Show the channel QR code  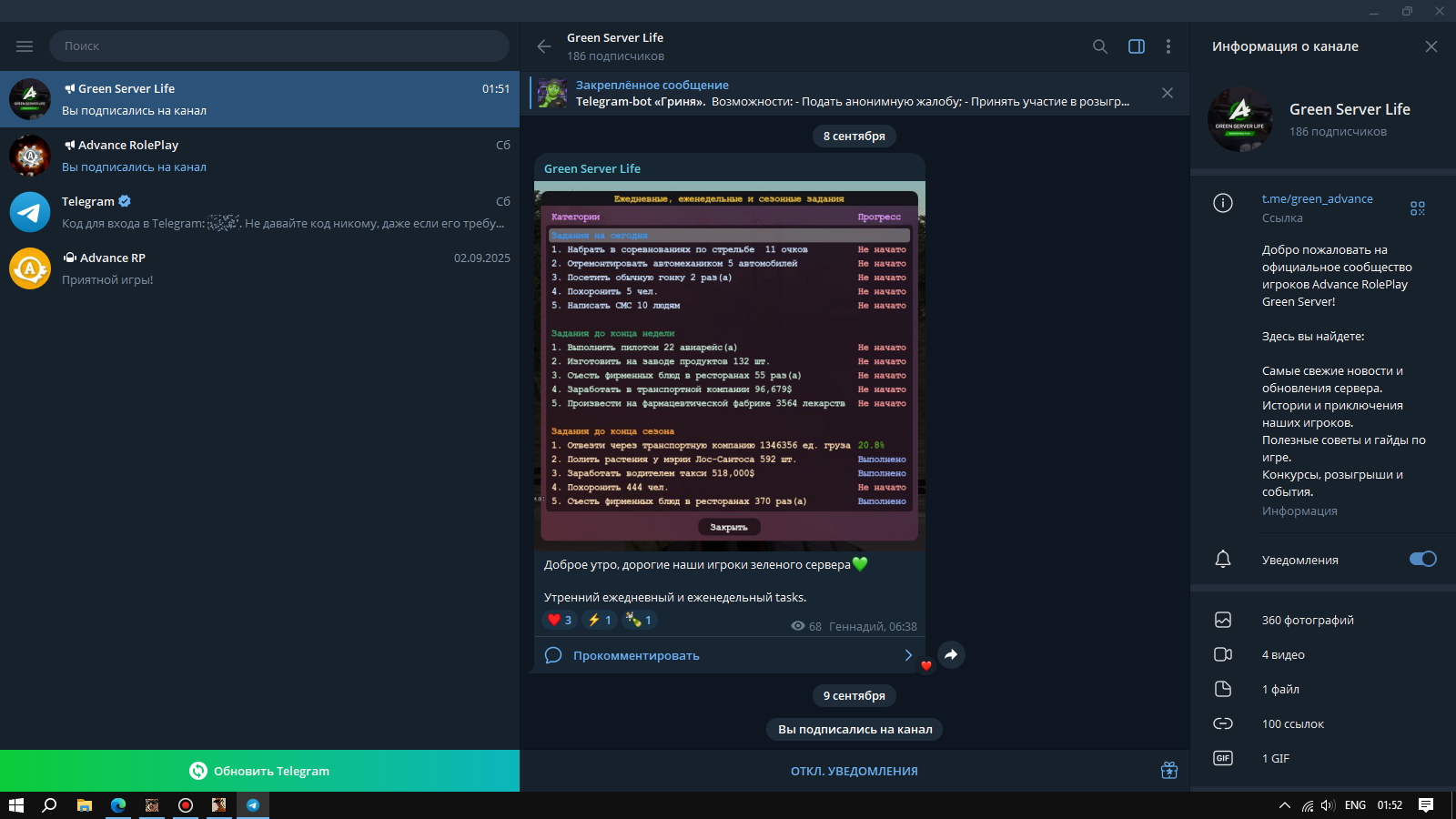(1418, 208)
